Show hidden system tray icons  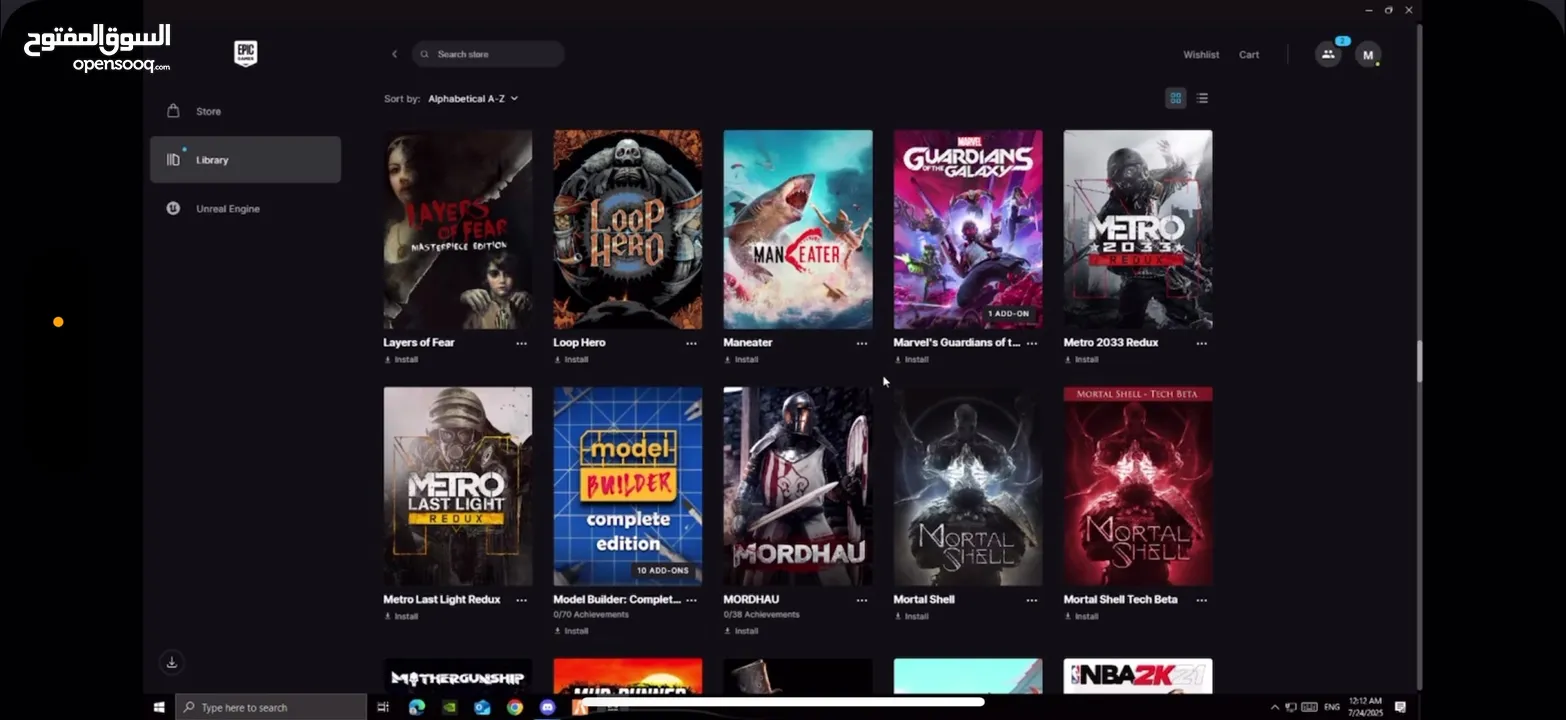1274,707
